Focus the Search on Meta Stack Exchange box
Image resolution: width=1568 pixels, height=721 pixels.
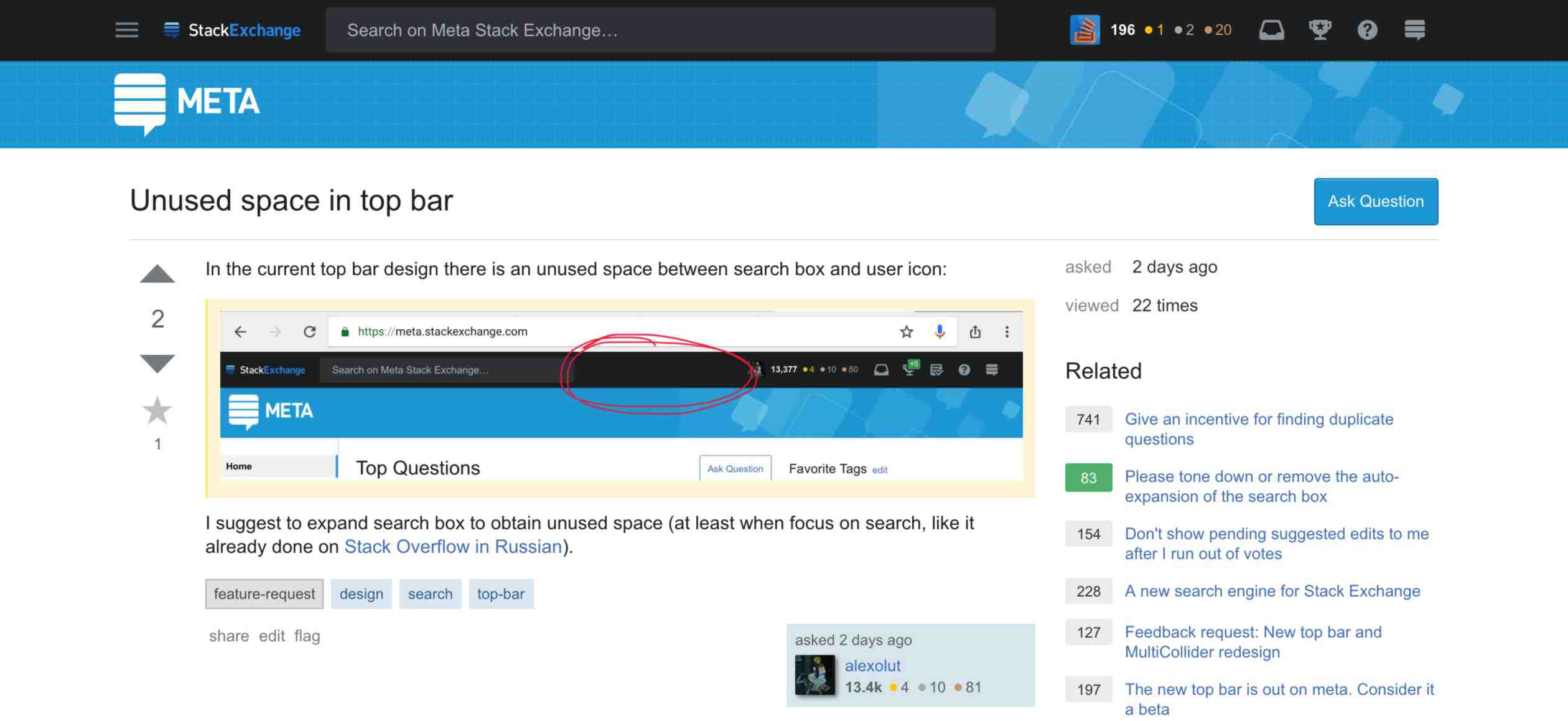(660, 30)
